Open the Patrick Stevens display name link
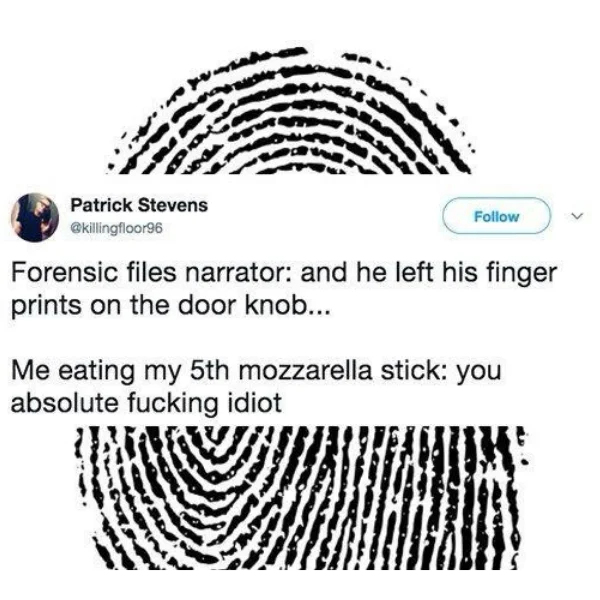Viewport: 600px width, 600px height. click(139, 205)
